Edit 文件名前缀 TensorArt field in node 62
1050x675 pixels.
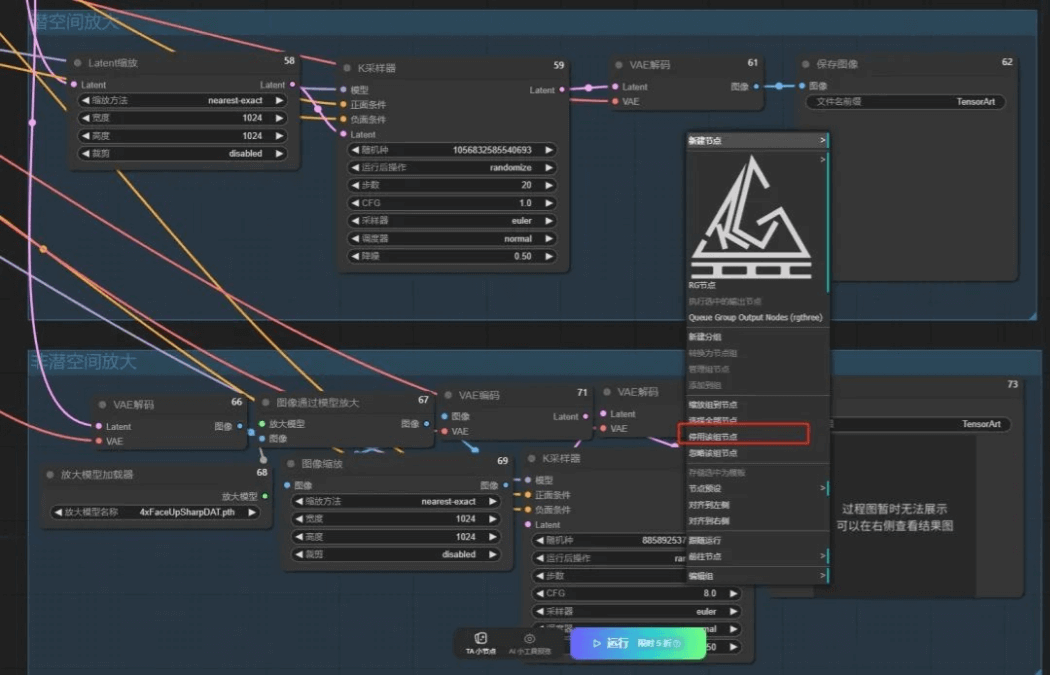pyautogui.click(x=905, y=102)
